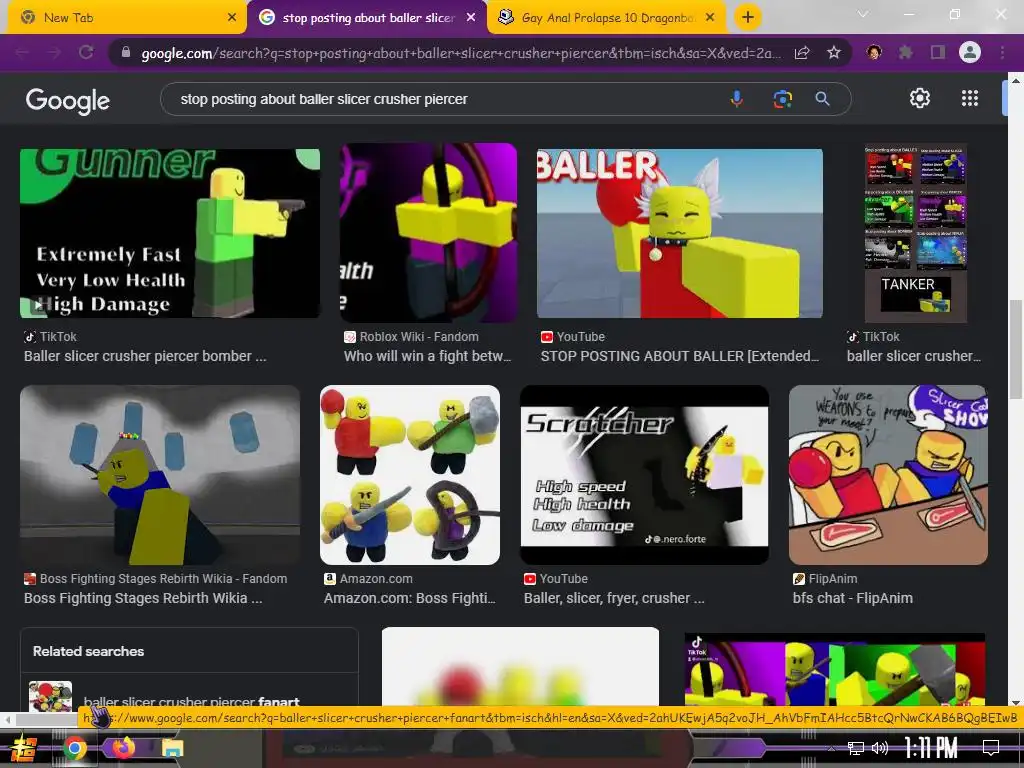Open the blurred red and yellow image result
This screenshot has width=1024, height=768.
pos(520,667)
